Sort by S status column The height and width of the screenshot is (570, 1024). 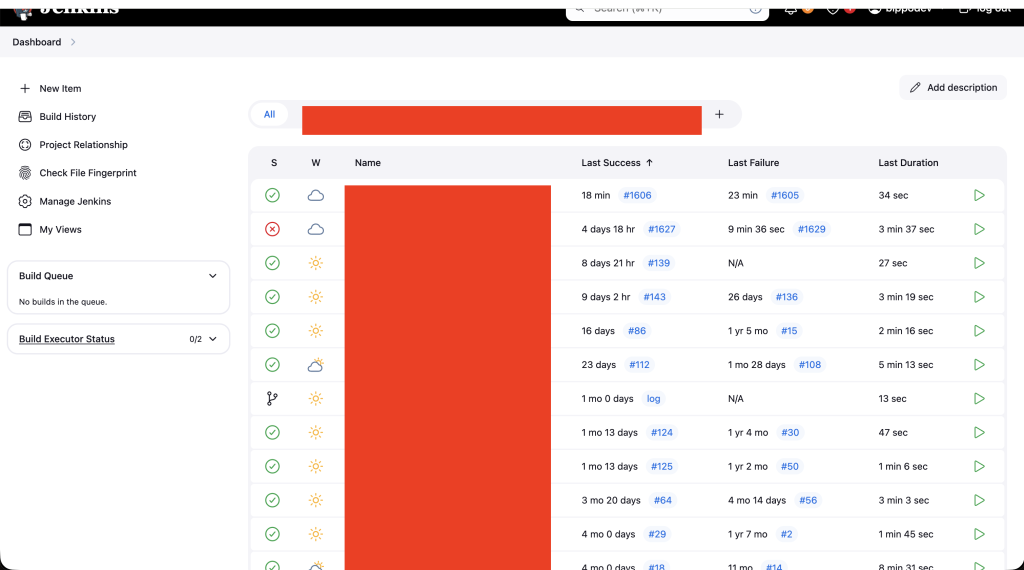tap(274, 163)
